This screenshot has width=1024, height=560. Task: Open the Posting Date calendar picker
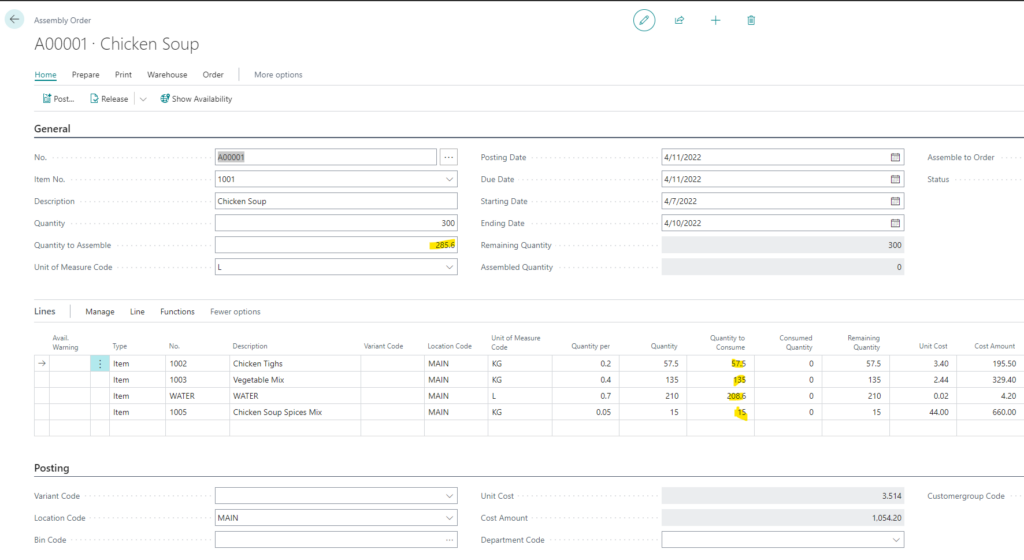(895, 158)
